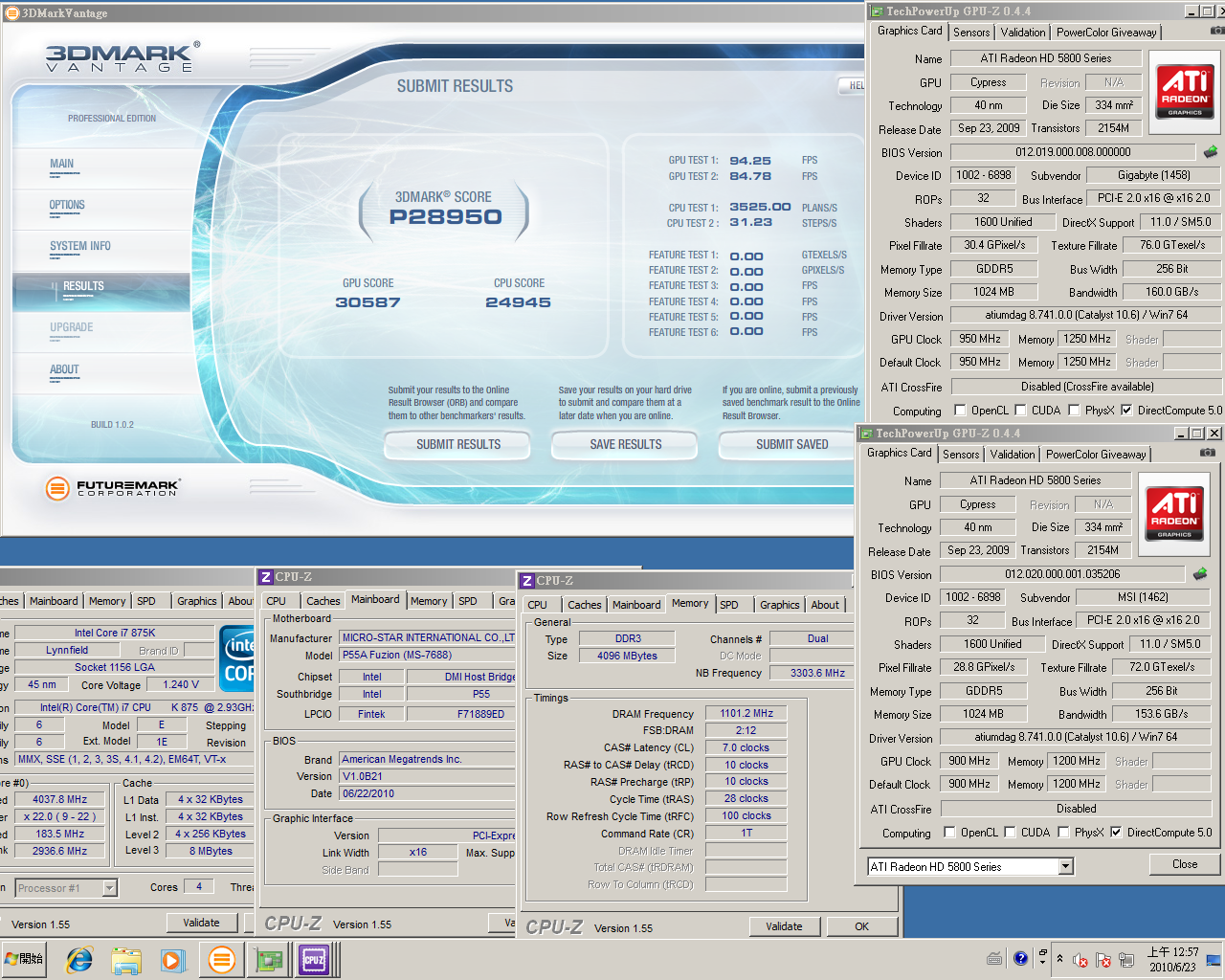Switch to GPU-Z green card taskbar icon

point(268,959)
